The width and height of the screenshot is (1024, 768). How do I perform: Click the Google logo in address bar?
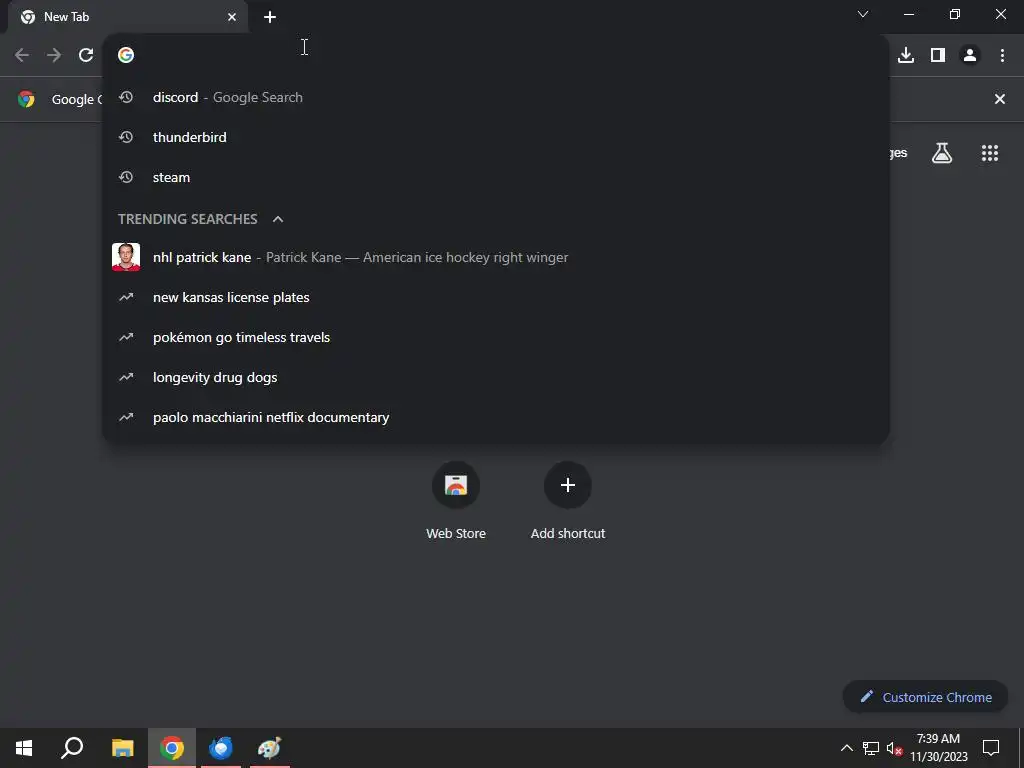[126, 55]
